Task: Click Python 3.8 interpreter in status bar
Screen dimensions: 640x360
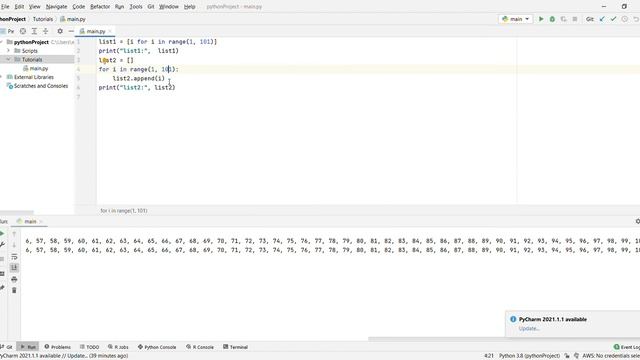Action: (x=529, y=356)
